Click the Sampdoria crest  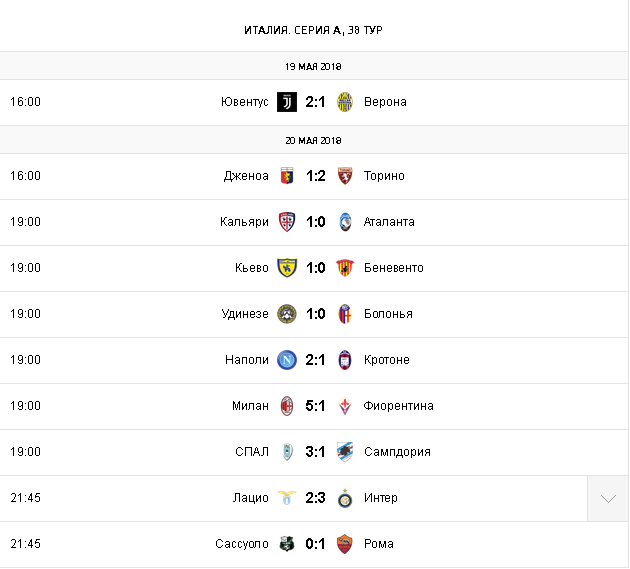pyautogui.click(x=346, y=452)
